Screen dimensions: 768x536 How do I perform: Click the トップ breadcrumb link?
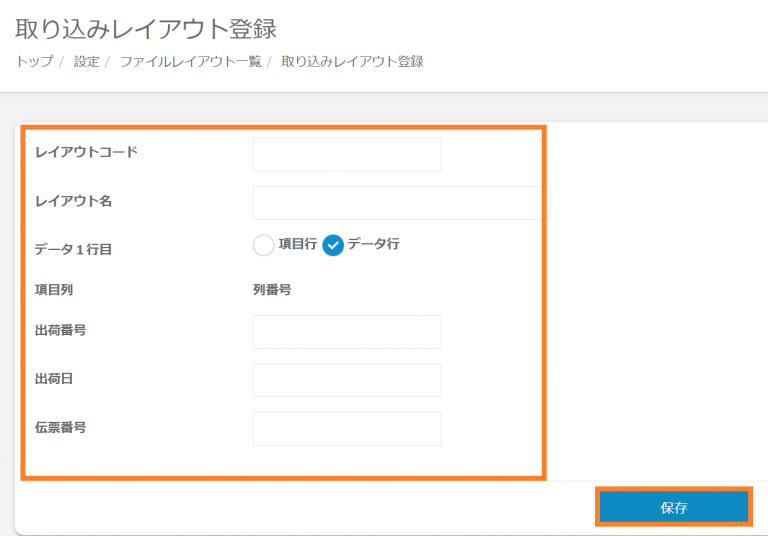click(x=35, y=61)
